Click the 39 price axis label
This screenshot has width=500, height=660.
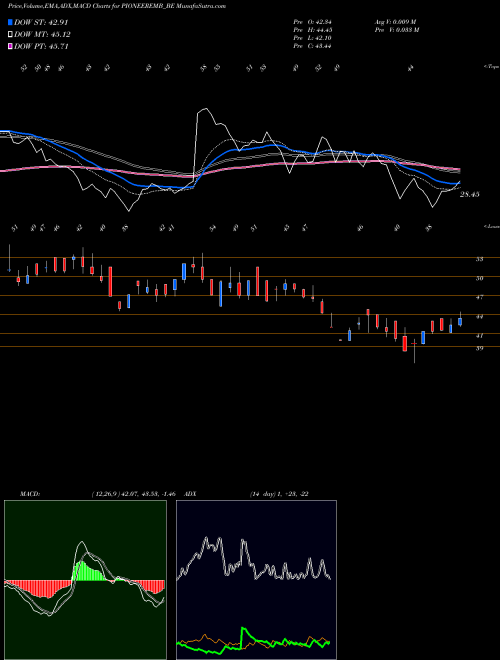[479, 348]
